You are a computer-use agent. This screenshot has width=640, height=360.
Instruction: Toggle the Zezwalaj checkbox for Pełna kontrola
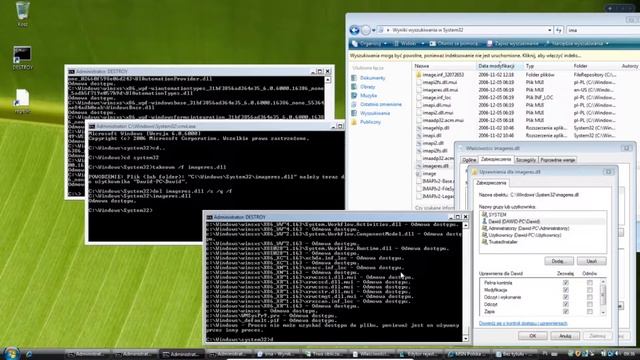click(565, 282)
